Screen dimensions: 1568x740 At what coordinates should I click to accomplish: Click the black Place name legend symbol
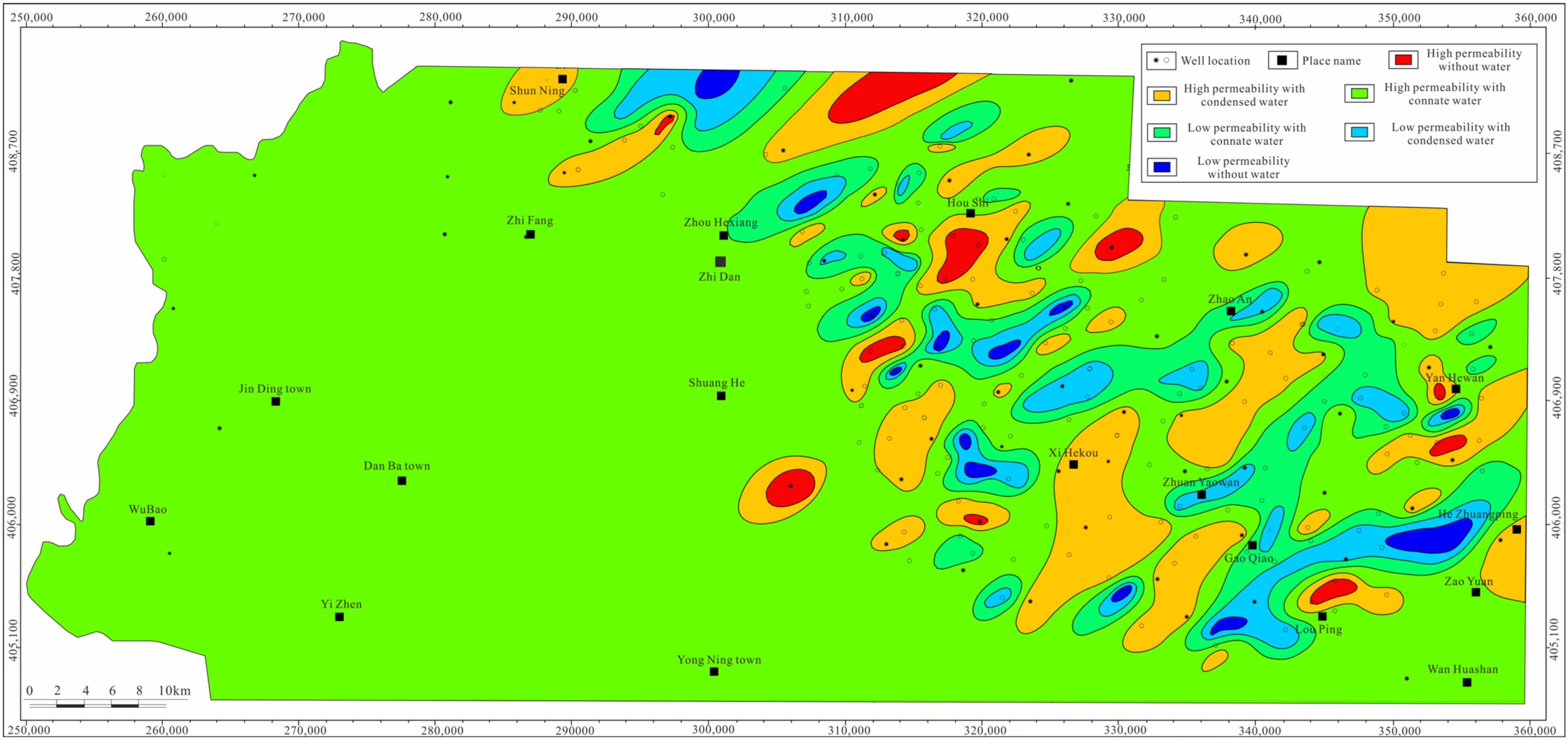point(1282,60)
